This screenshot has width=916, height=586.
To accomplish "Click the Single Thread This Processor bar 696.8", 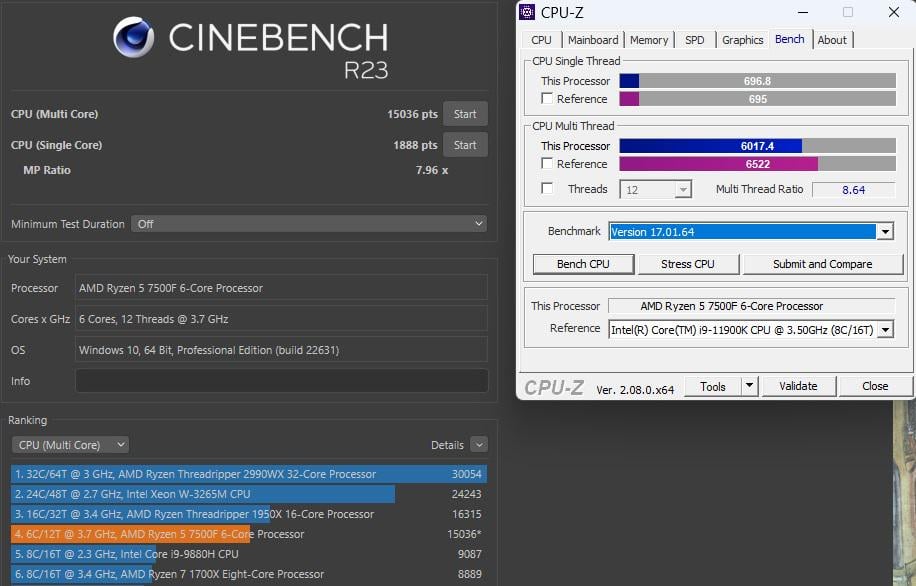I will point(758,81).
